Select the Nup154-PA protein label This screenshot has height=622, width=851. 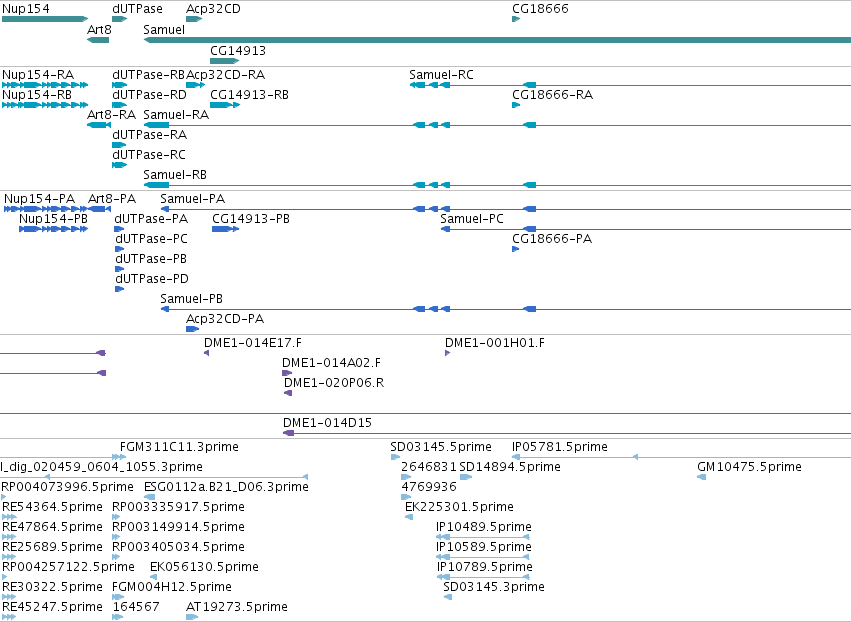click(x=40, y=199)
